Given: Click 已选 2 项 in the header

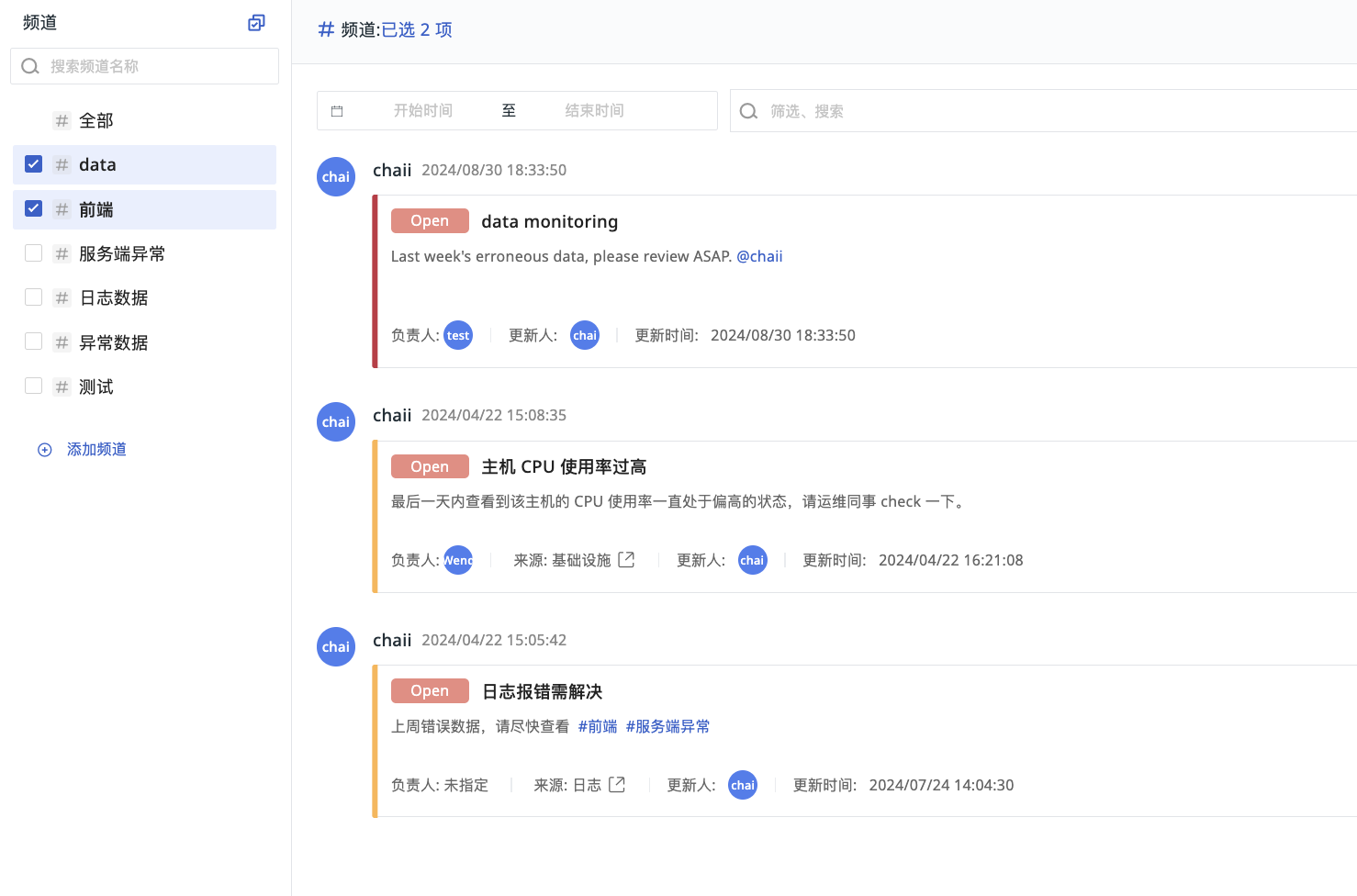Looking at the screenshot, I should pyautogui.click(x=417, y=29).
